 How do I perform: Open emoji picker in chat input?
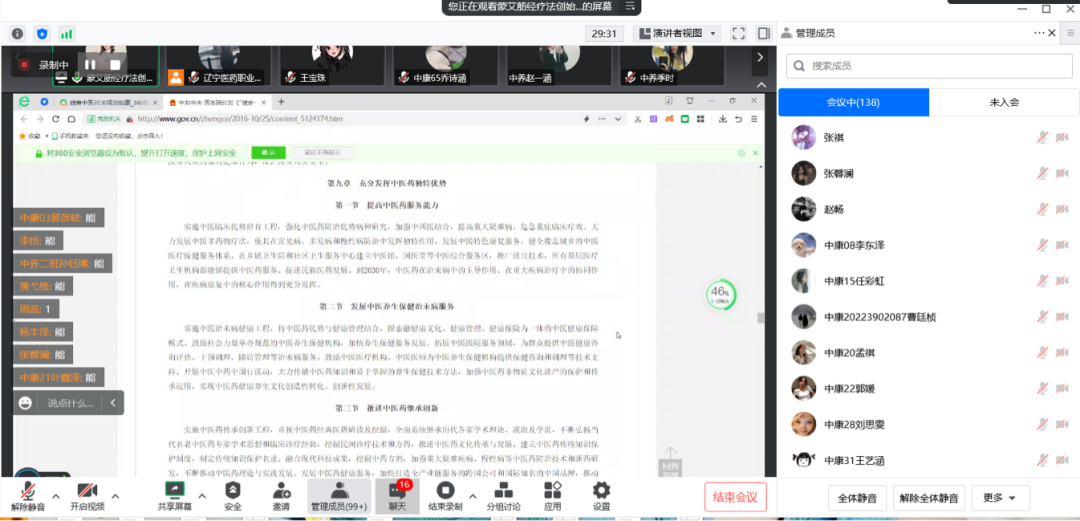click(25, 402)
